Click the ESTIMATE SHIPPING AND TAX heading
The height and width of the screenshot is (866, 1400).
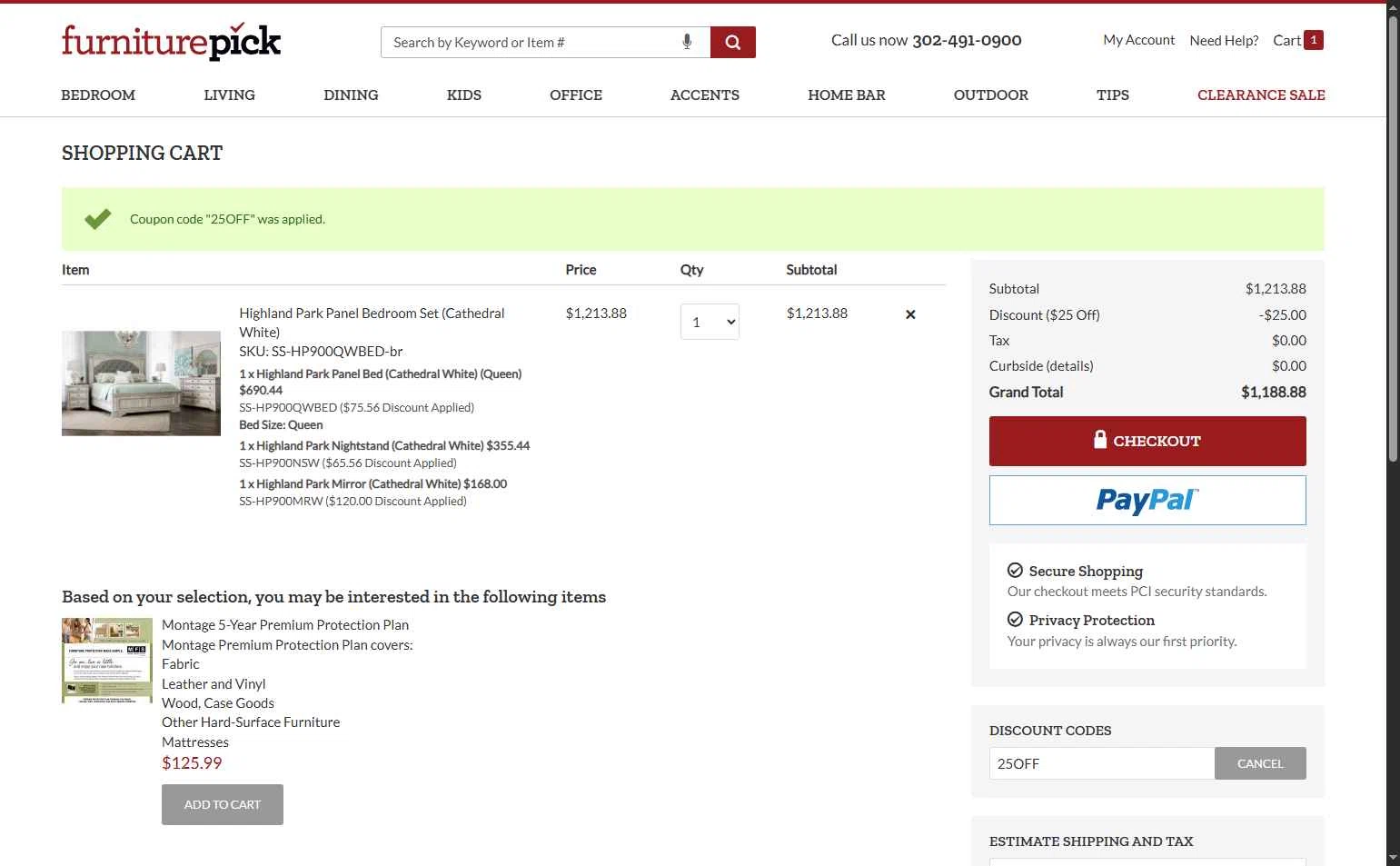1091,841
